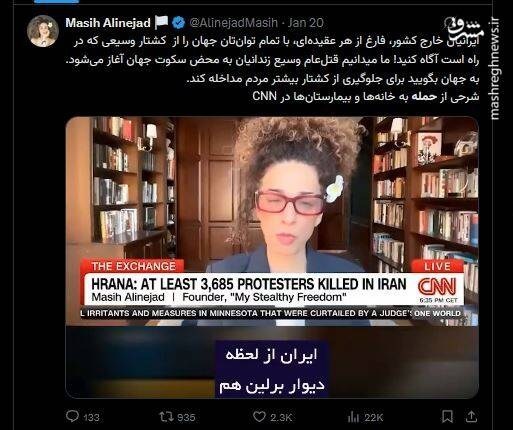Click the 133 replies count
Screen dimensions: 513x430
pos(91,417)
